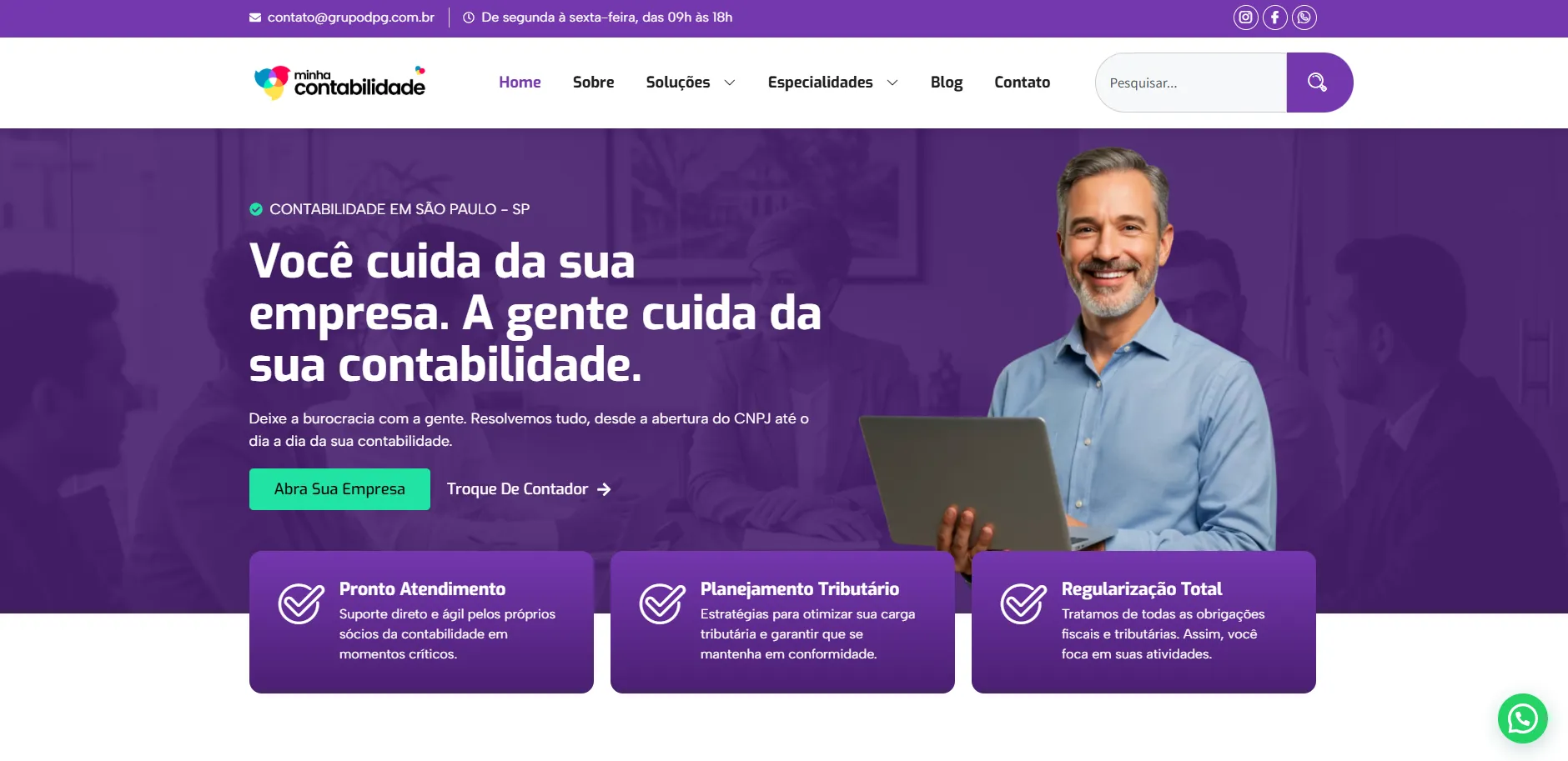Click the contato@grupodpg.com.br email link
This screenshot has height=761, width=1568.
[x=350, y=18]
